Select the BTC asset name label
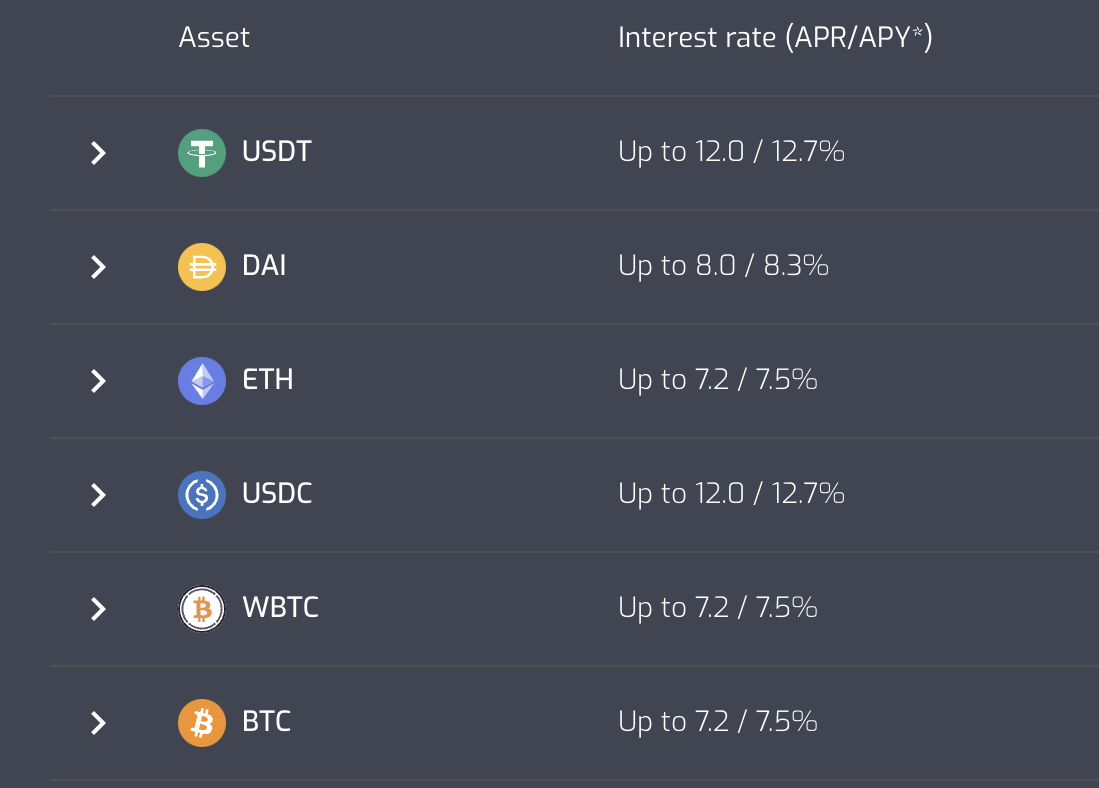Viewport: 1099px width, 788px height. click(266, 721)
